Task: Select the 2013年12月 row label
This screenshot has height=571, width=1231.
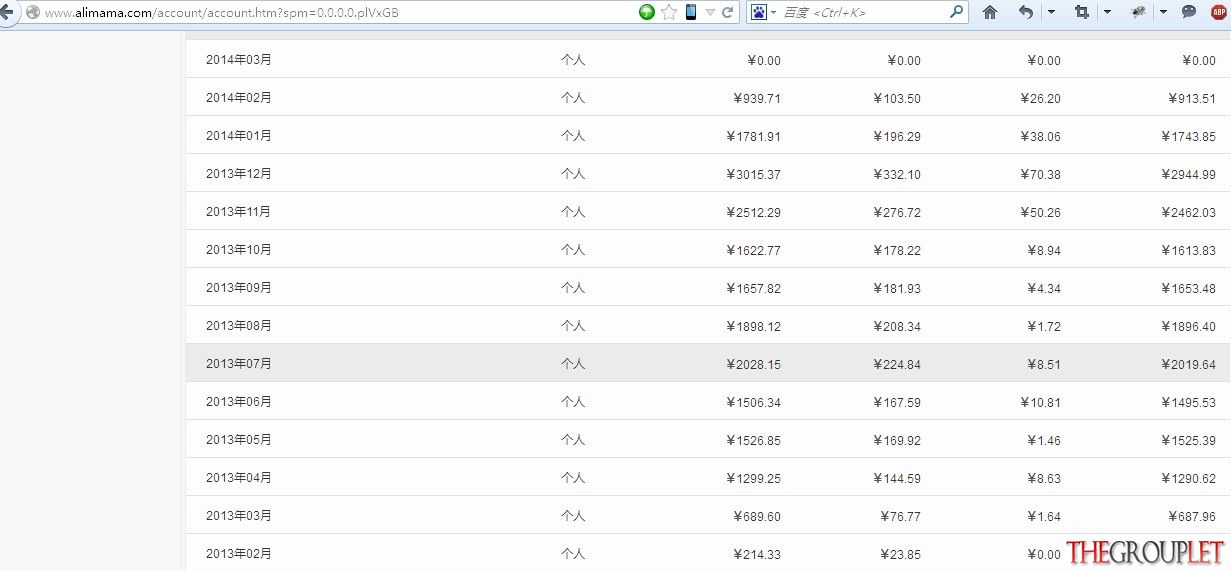Action: 239,174
